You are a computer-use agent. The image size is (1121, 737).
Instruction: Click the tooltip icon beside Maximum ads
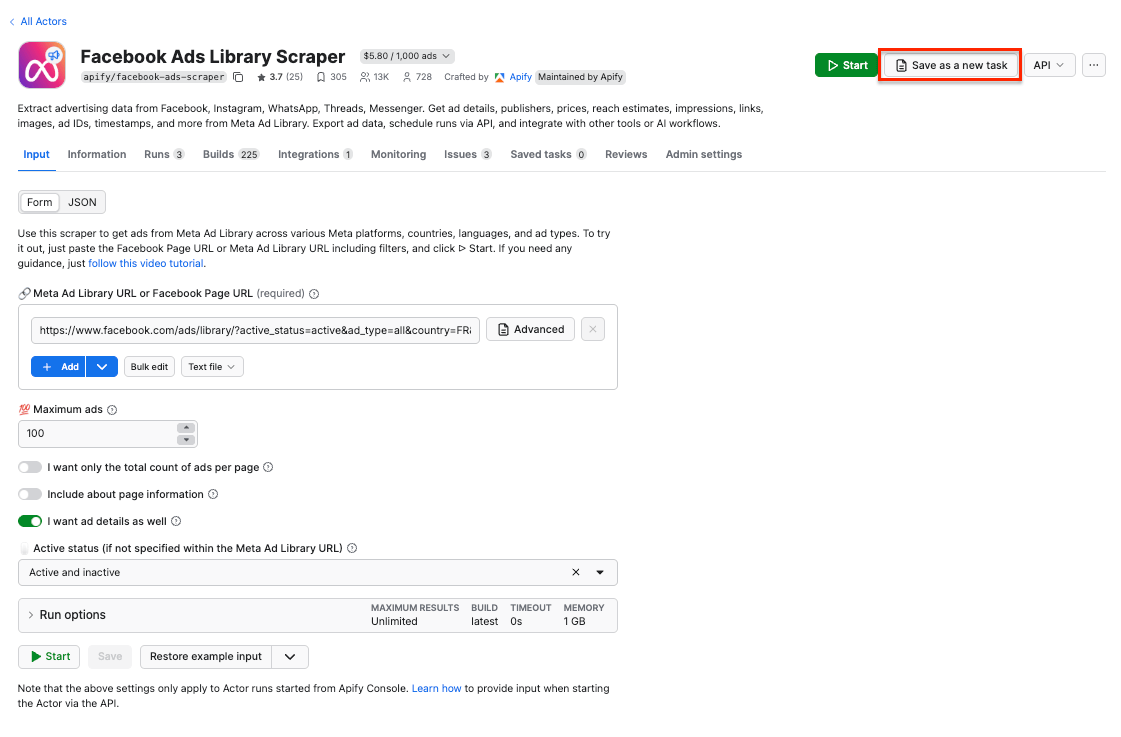pos(112,408)
